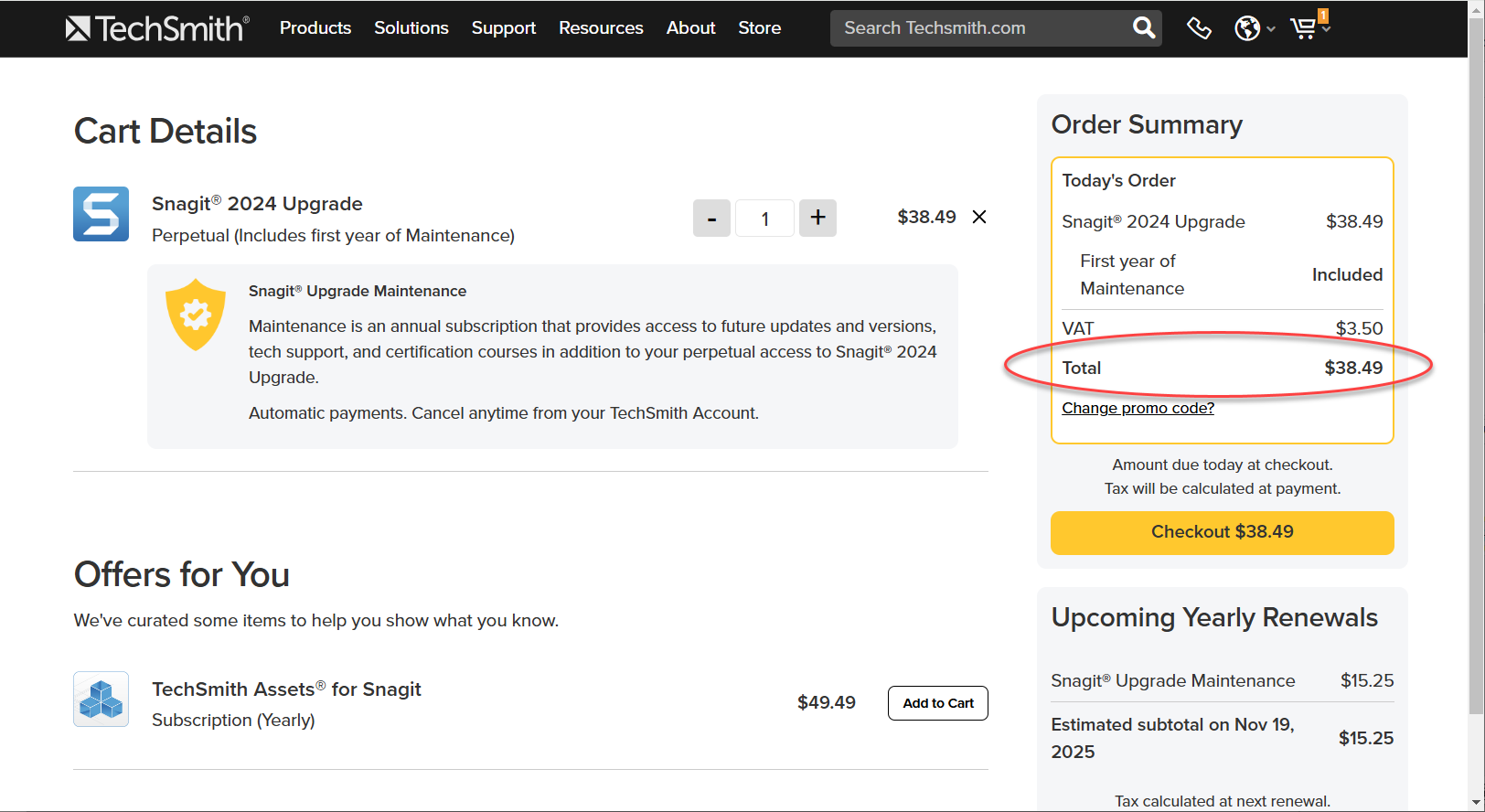1485x812 pixels.
Task: Click Upcoming Yearly Renewals heading
Action: coord(1214,617)
